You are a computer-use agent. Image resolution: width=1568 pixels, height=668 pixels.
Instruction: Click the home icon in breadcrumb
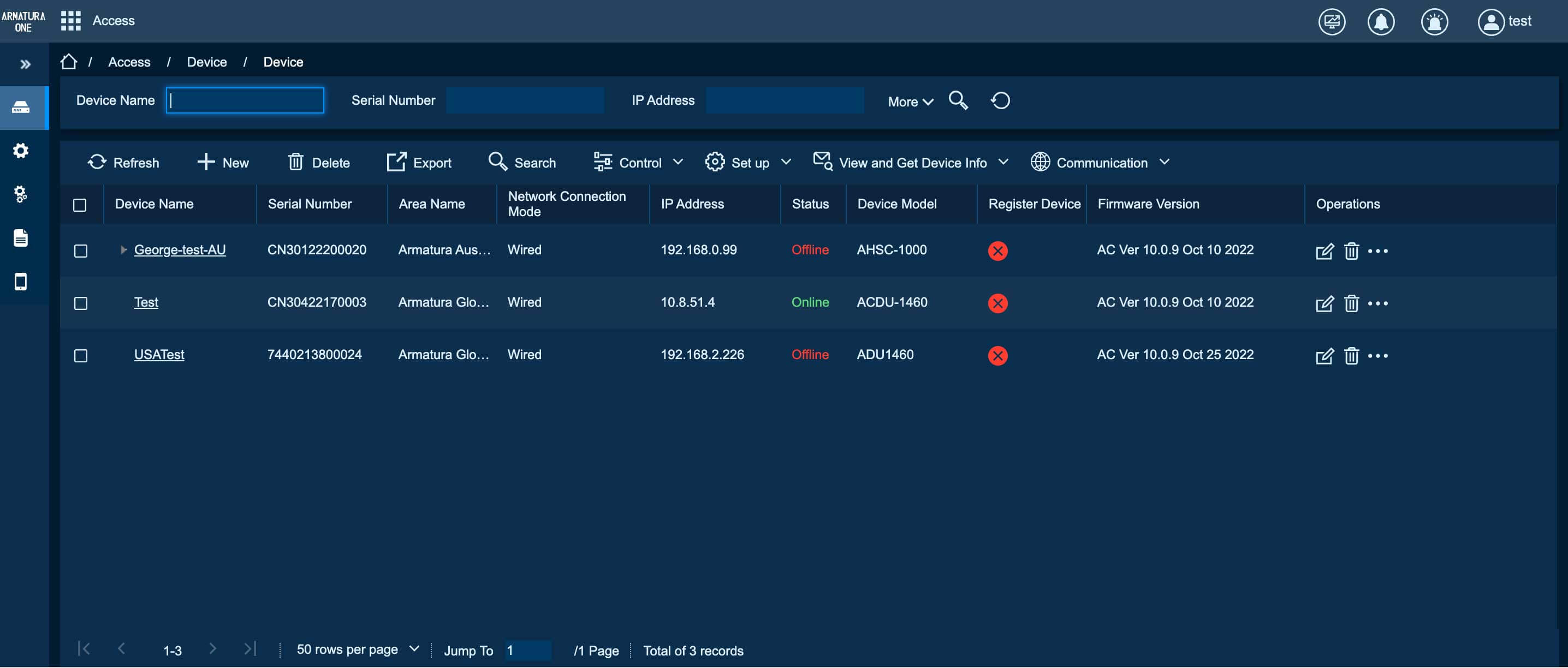click(69, 62)
